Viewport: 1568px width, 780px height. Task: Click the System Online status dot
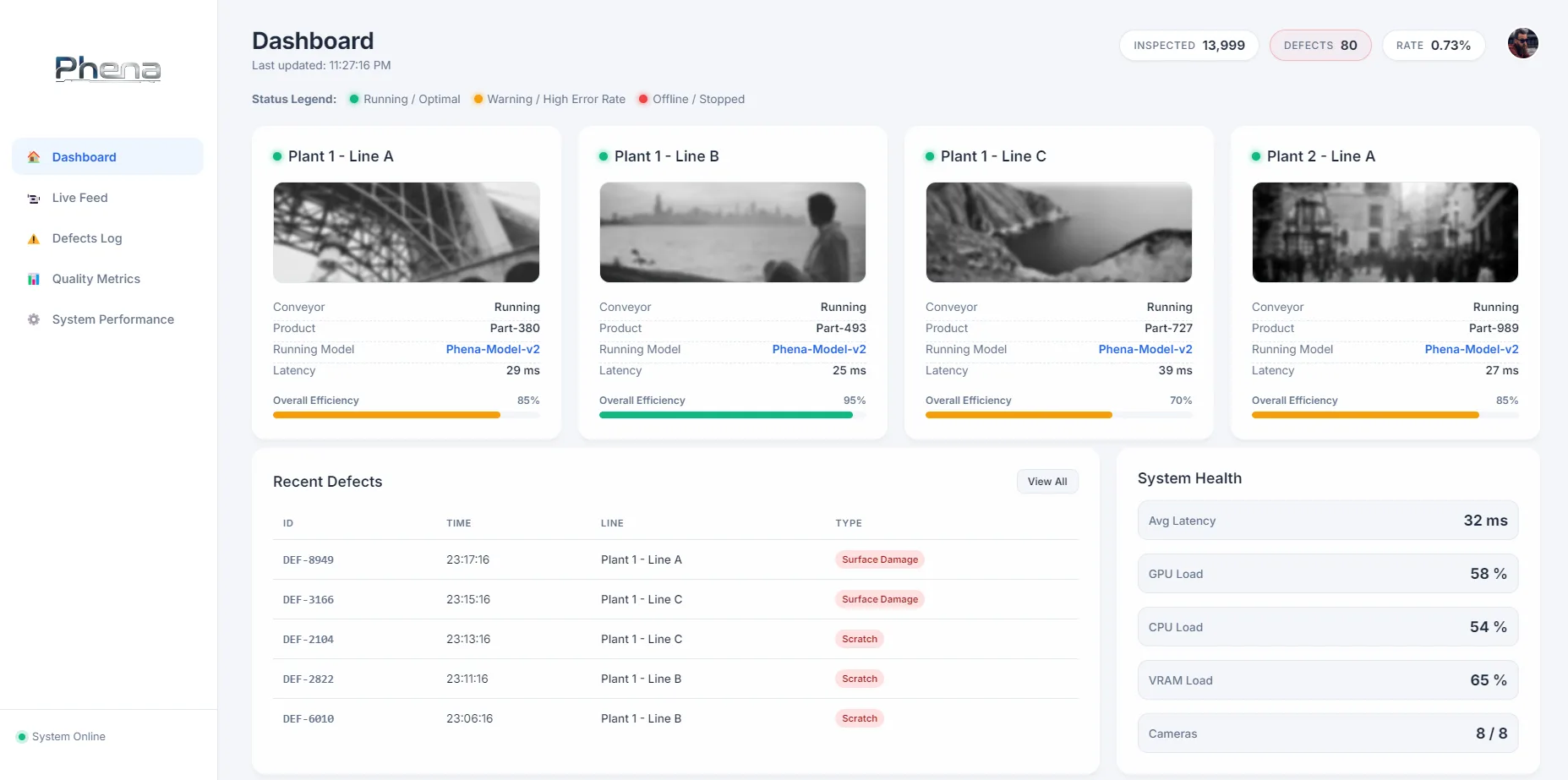[24, 736]
